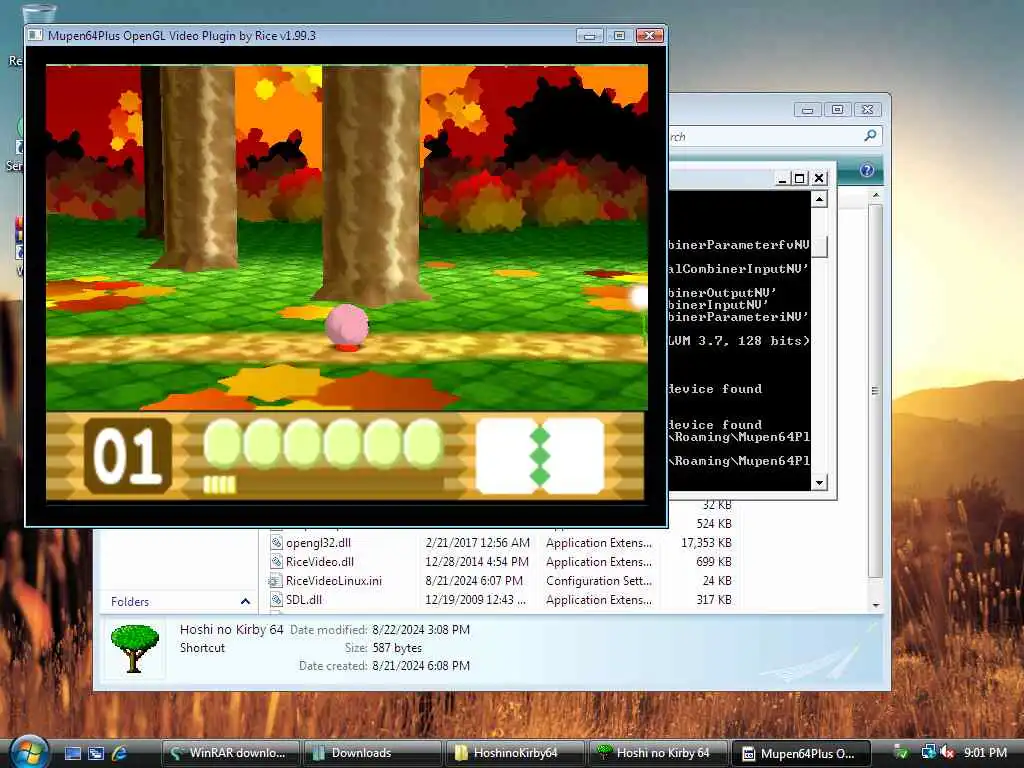The image size is (1024, 768).
Task: Click the date 2/21/2017 12:56 AM cell
Action: (x=477, y=543)
